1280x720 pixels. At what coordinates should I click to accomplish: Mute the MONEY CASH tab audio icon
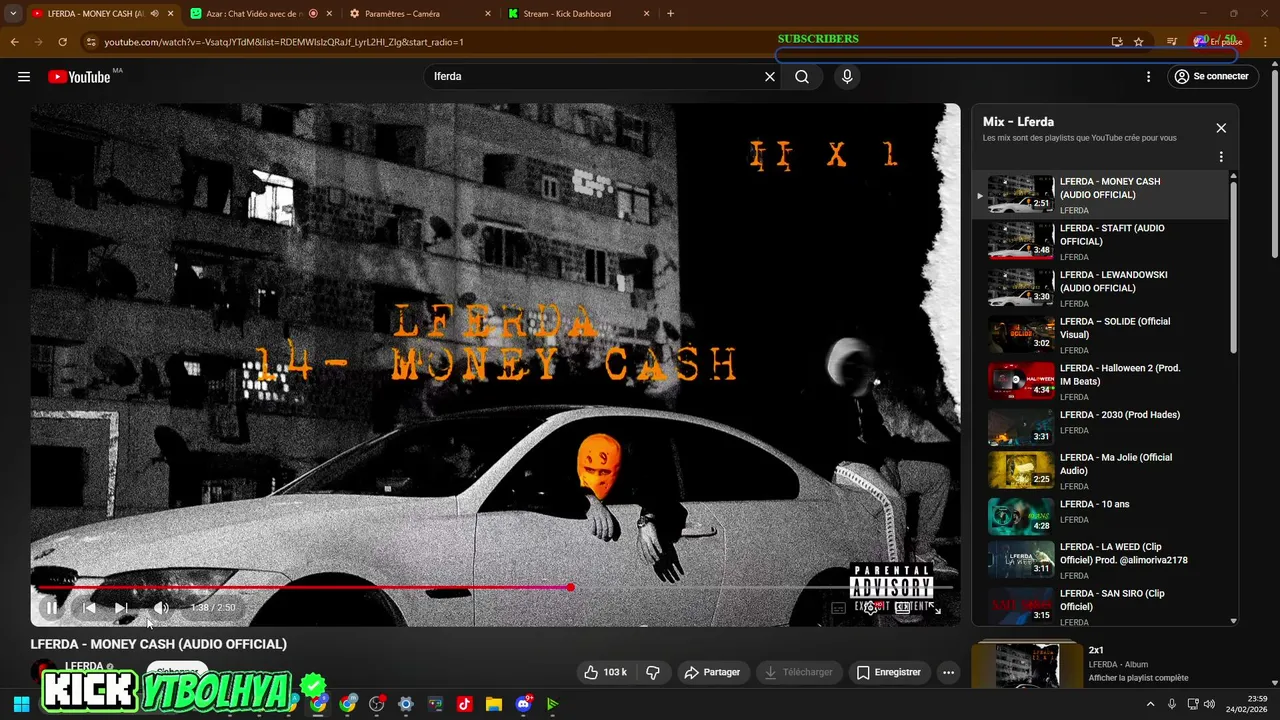coord(154,14)
